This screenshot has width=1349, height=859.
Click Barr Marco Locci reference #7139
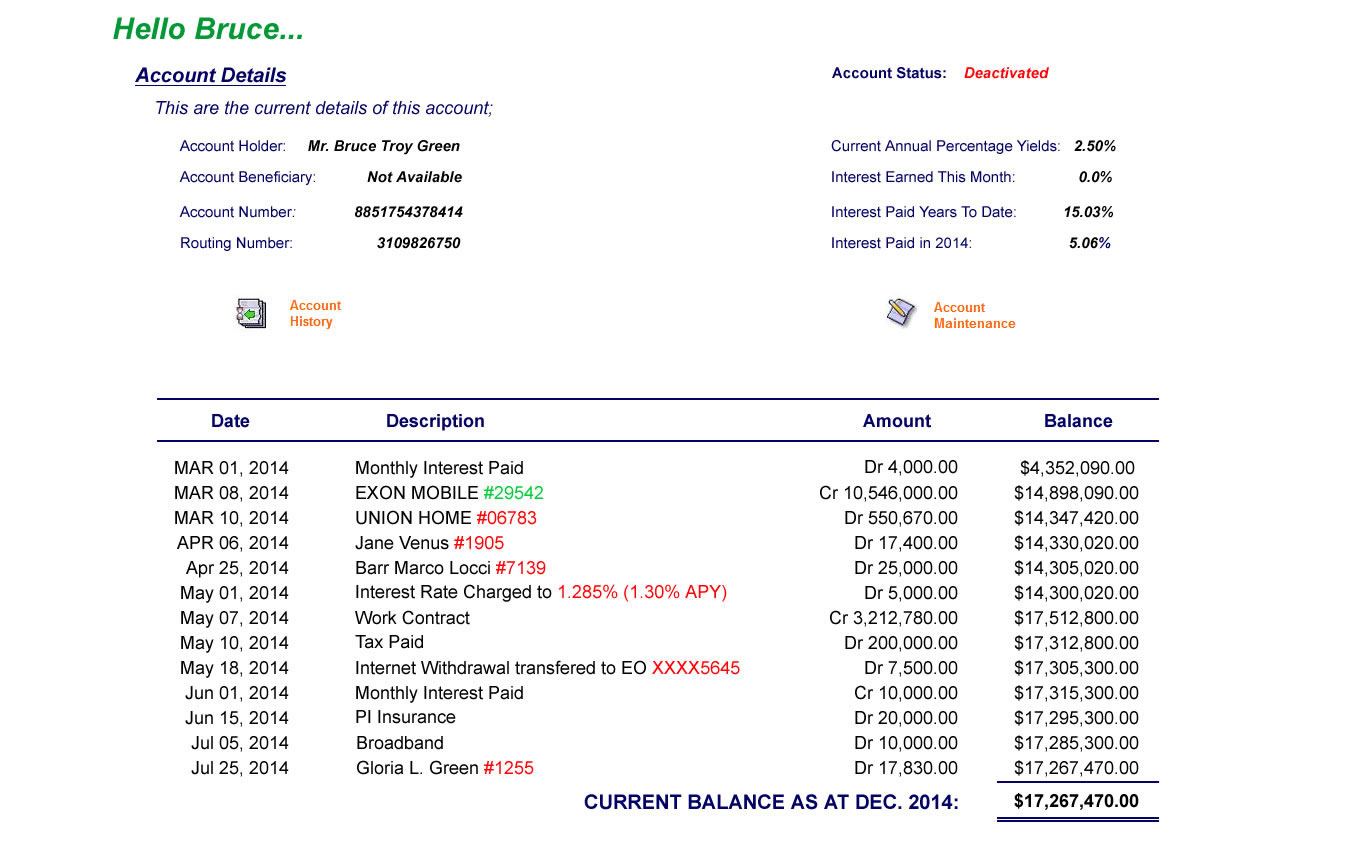[520, 568]
